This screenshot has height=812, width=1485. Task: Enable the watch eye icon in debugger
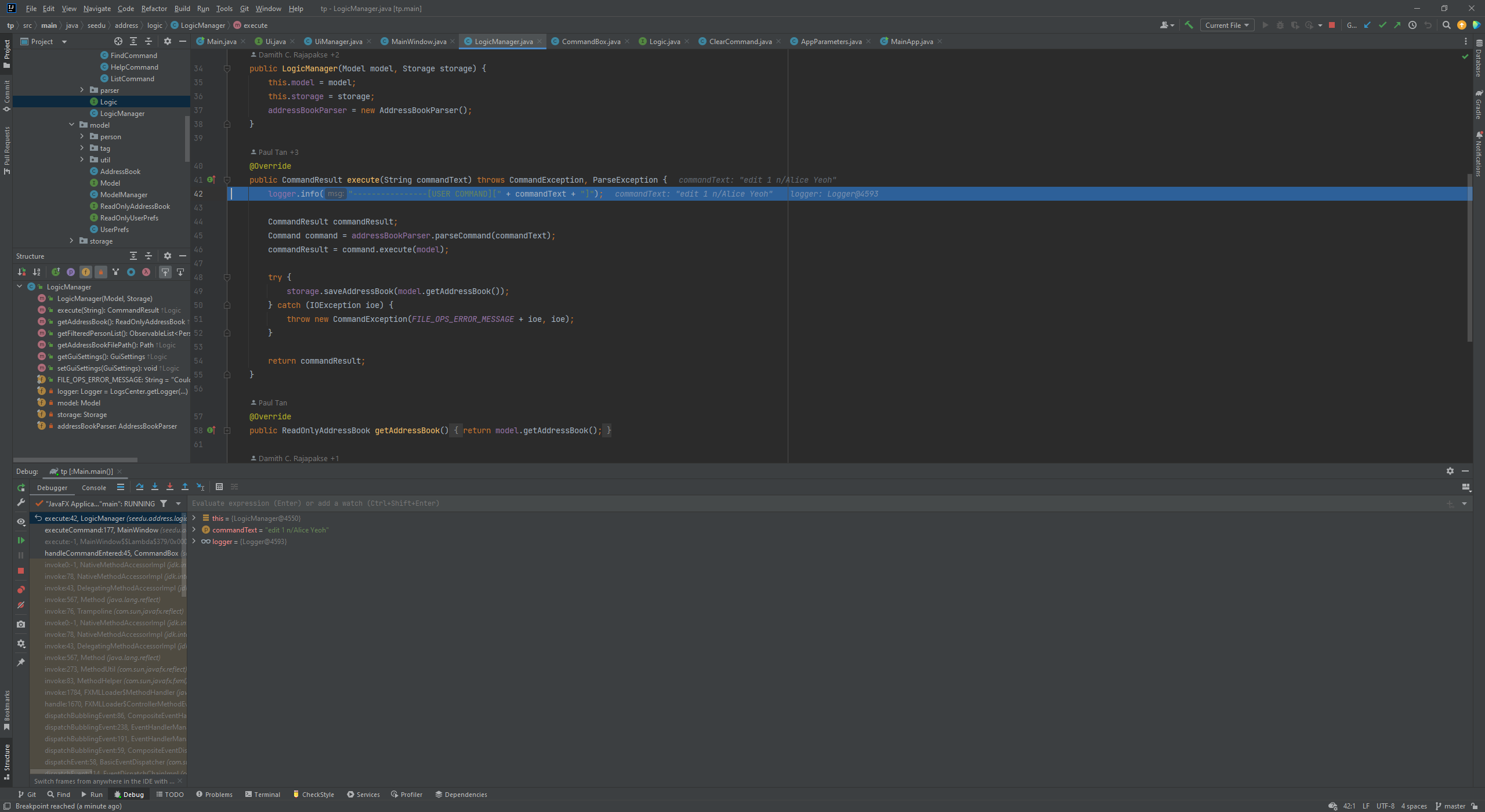pyautogui.click(x=21, y=521)
